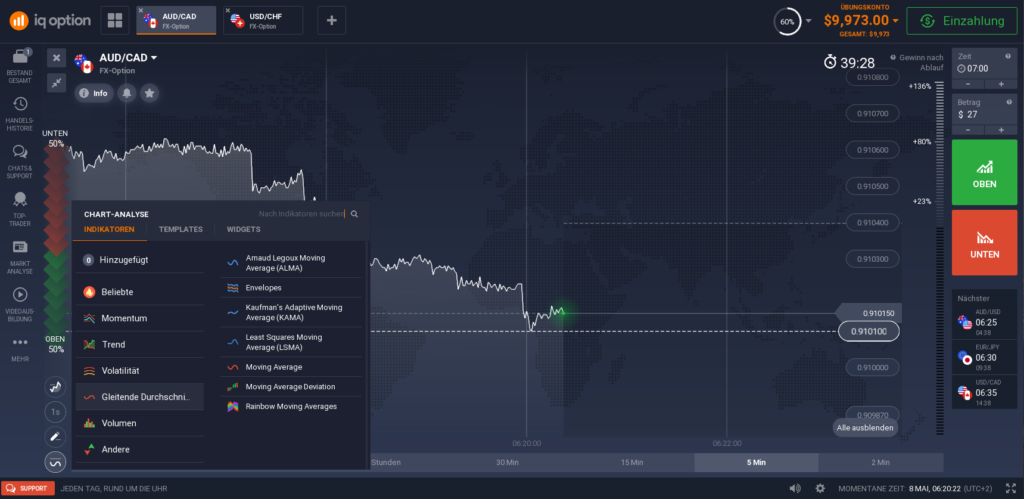Open Bestand Gesamt portfolio in sidebar

click(x=20, y=66)
